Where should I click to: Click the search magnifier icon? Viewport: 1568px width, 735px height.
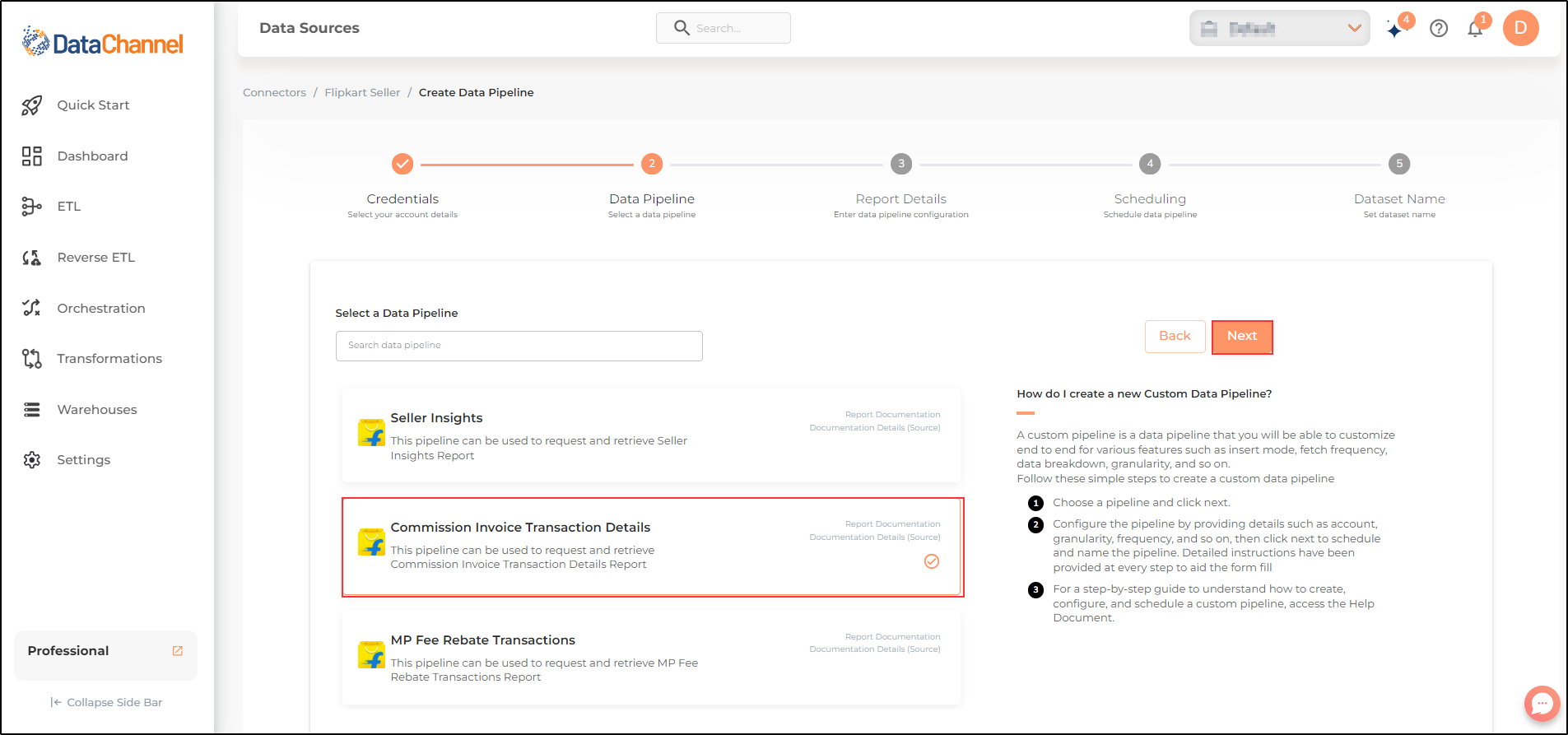pyautogui.click(x=682, y=28)
